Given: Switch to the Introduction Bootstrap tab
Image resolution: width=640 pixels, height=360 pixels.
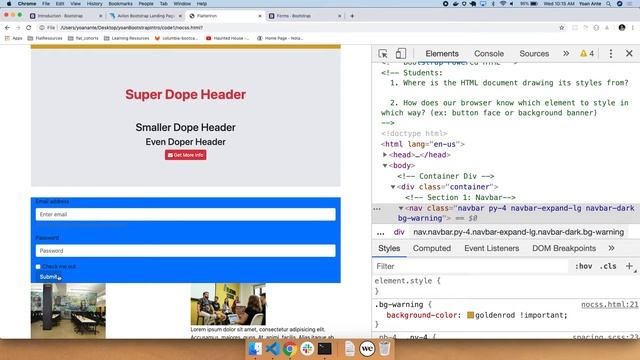Looking at the screenshot, I should pyautogui.click(x=60, y=16).
